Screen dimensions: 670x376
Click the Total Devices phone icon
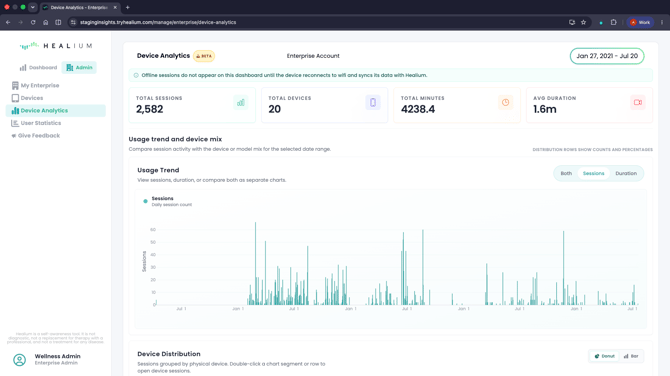point(373,103)
